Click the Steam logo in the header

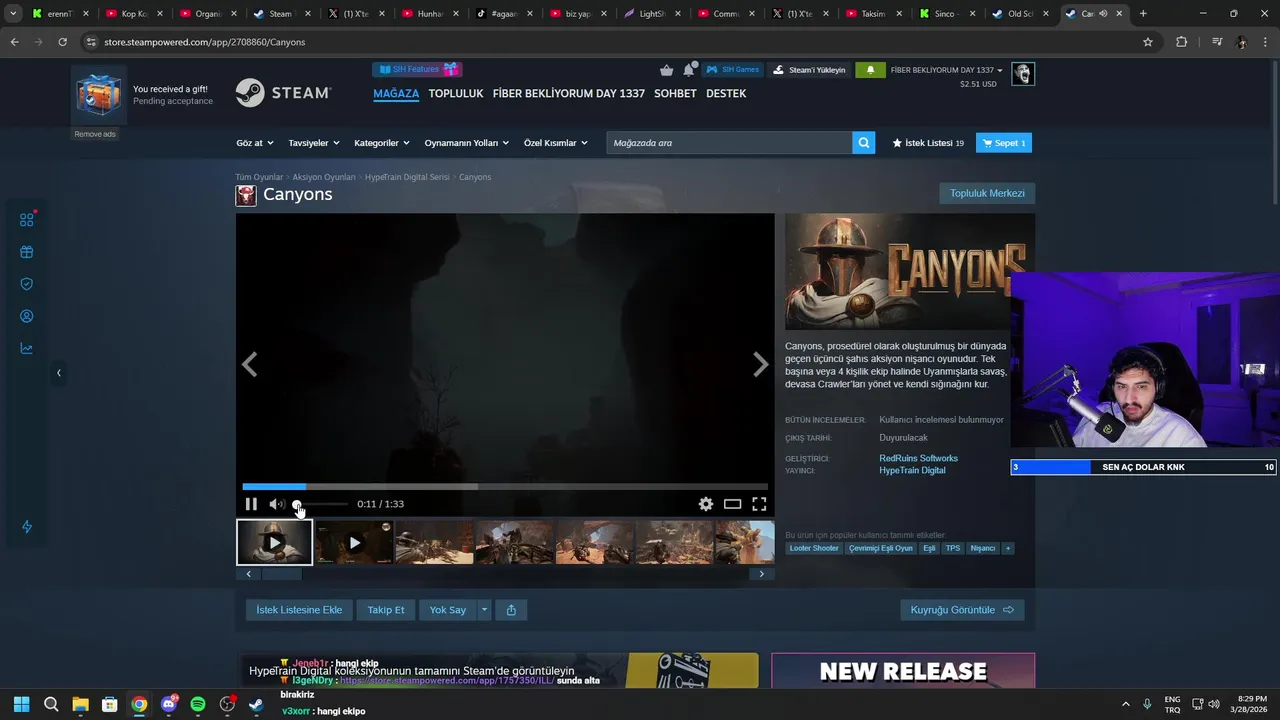[x=283, y=93]
